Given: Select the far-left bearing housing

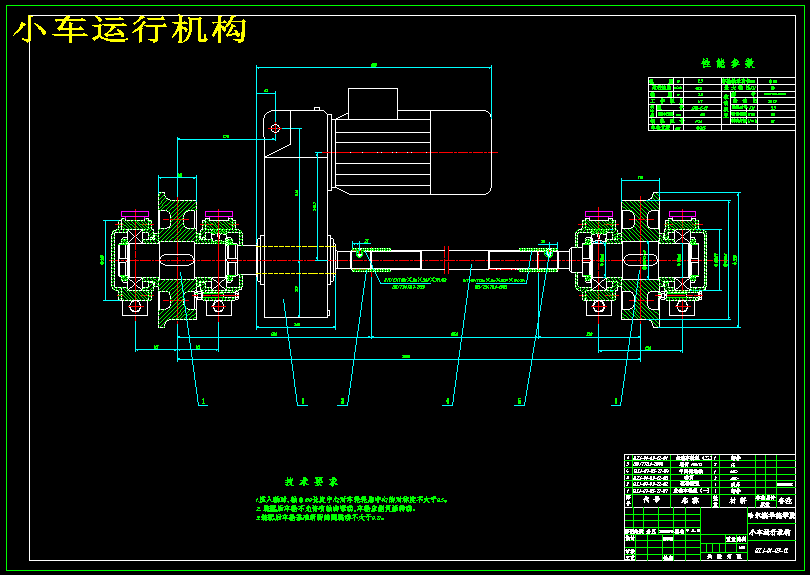Looking at the screenshot, I should pos(133,259).
